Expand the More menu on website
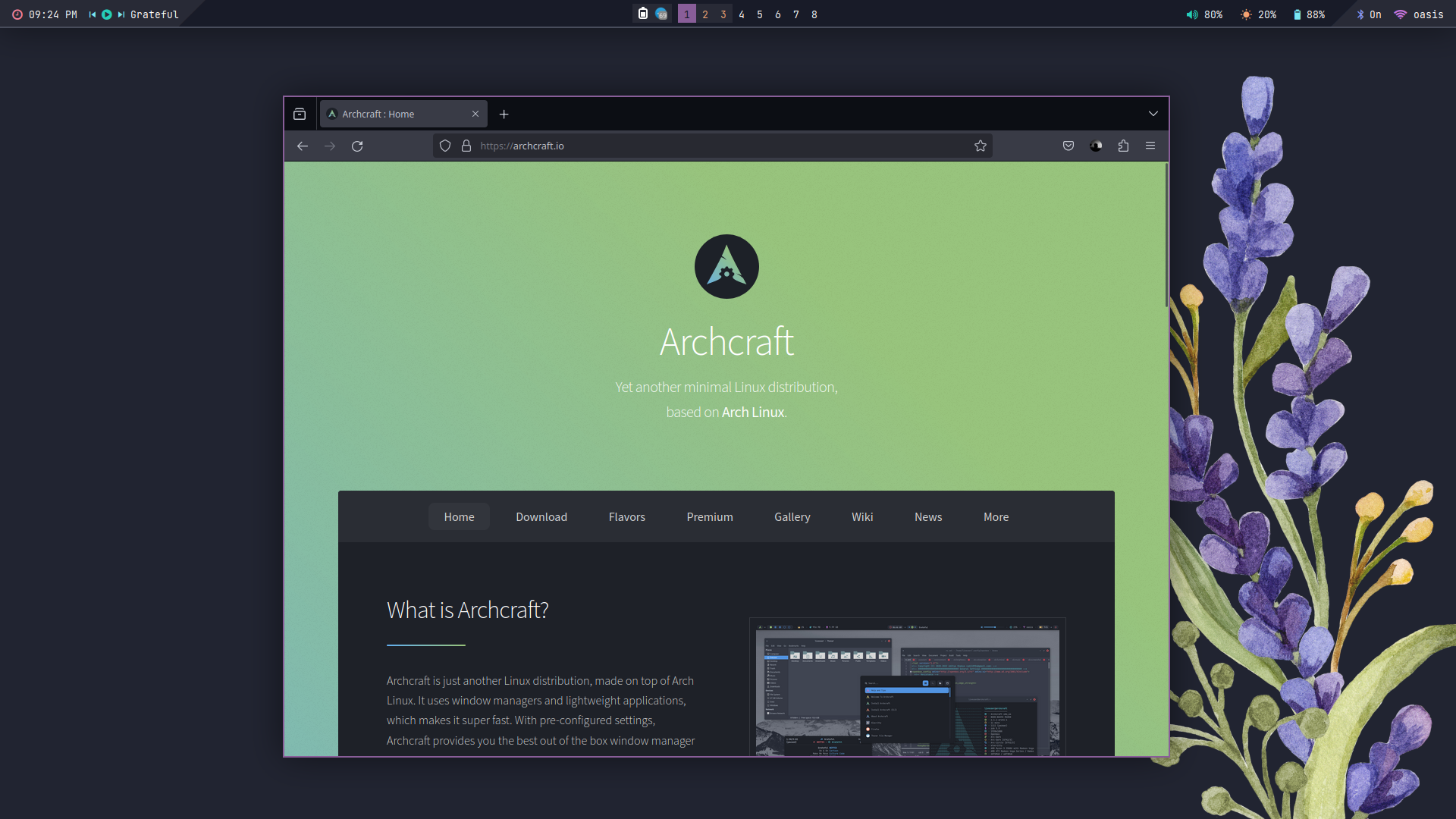Screen dimensions: 1456x819 pyautogui.click(x=996, y=516)
